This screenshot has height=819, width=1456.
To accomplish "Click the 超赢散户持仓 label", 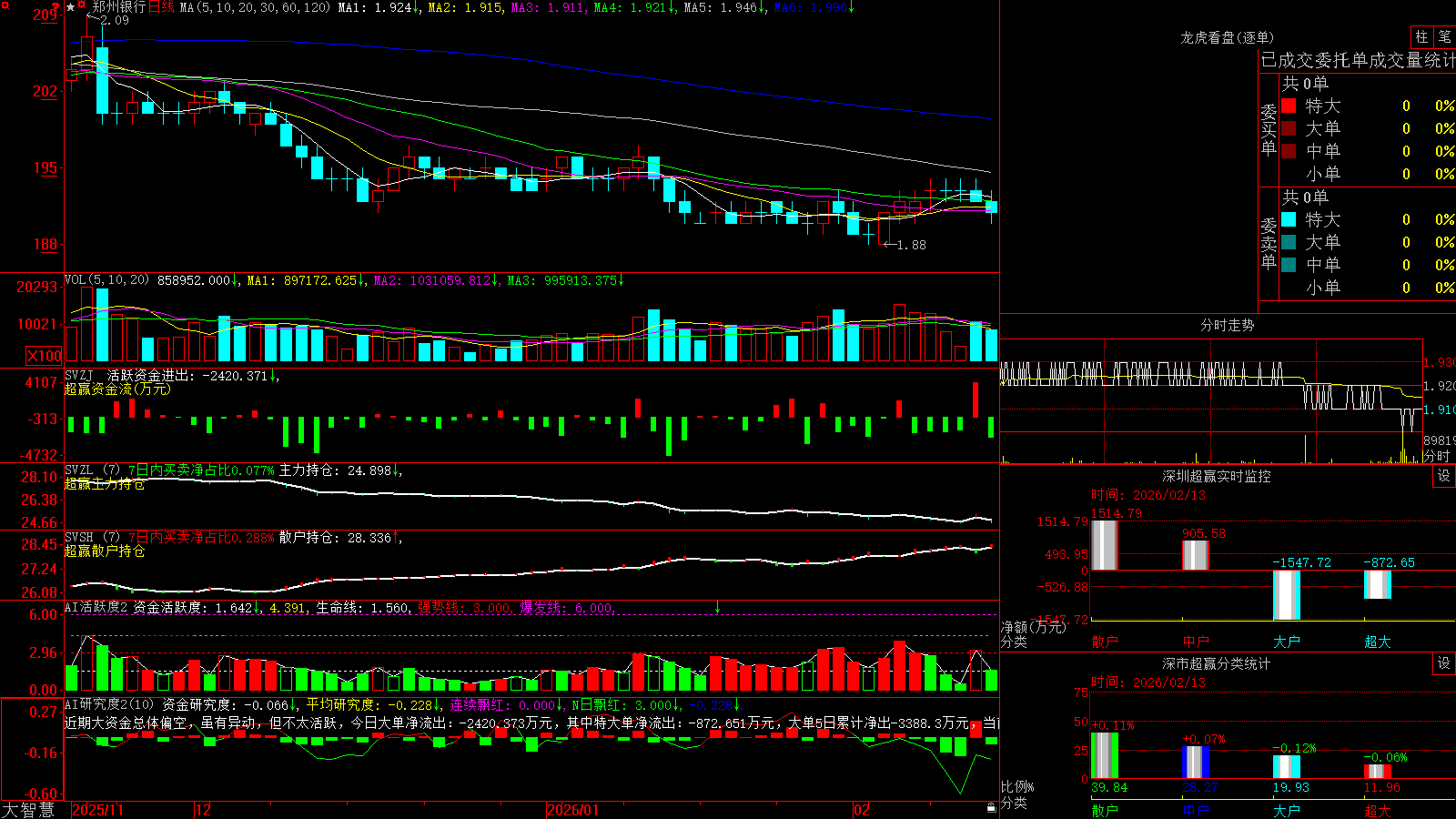I will click(105, 551).
